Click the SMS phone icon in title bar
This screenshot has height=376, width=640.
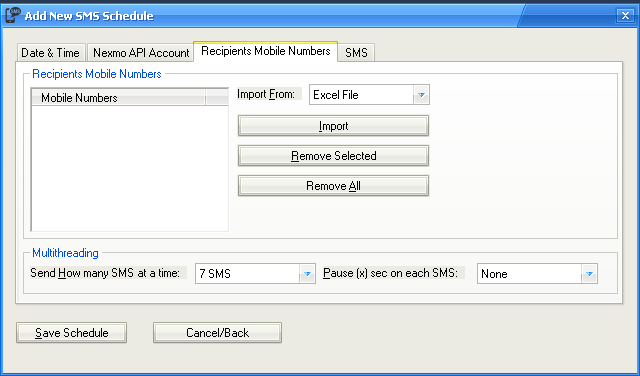(x=13, y=15)
